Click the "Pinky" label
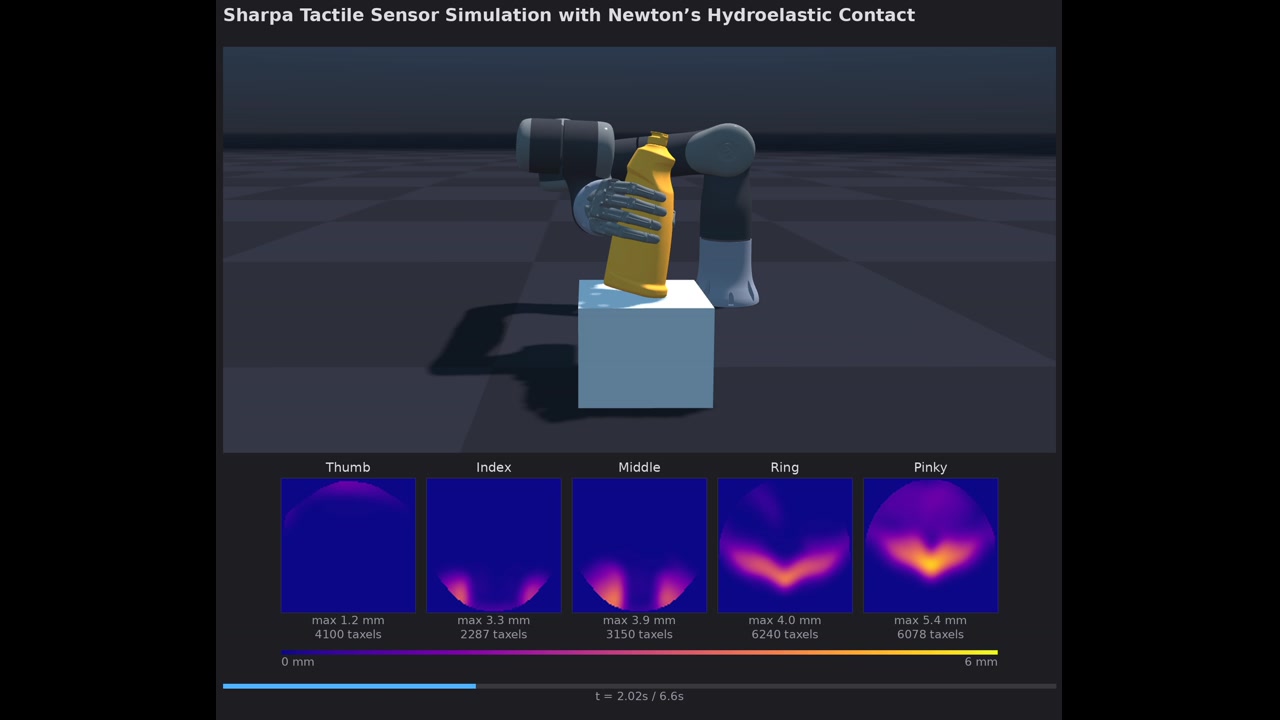 pyautogui.click(x=930, y=467)
